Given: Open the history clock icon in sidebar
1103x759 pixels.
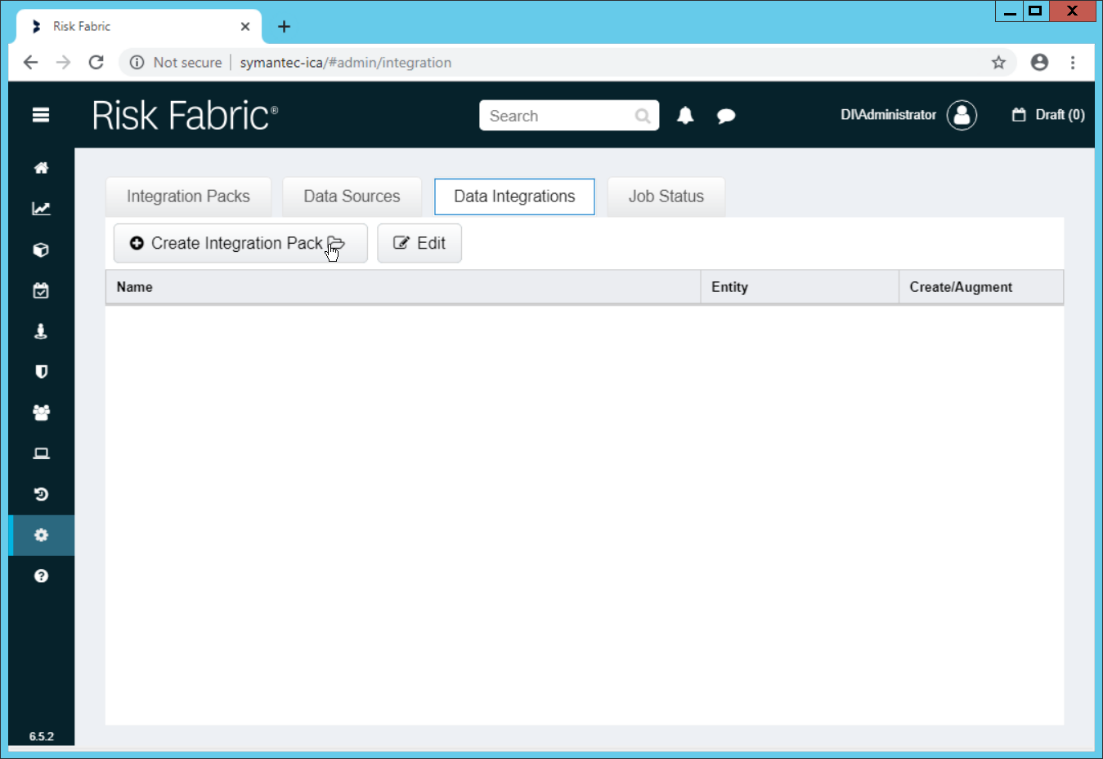Looking at the screenshot, I should (x=41, y=494).
